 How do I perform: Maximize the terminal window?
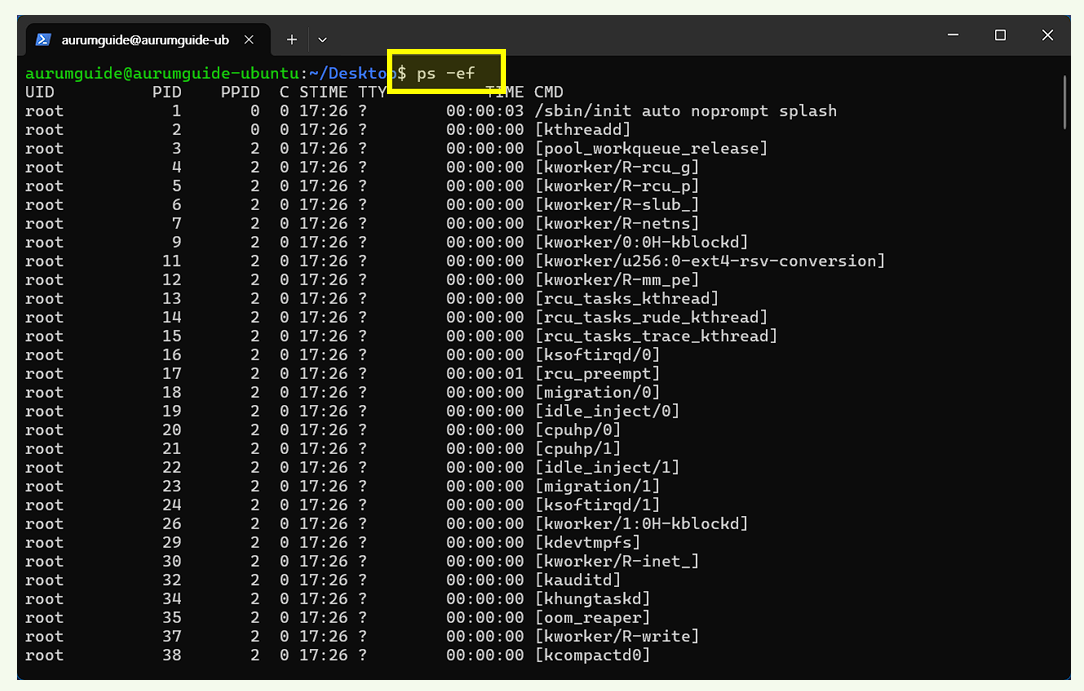[1000, 35]
